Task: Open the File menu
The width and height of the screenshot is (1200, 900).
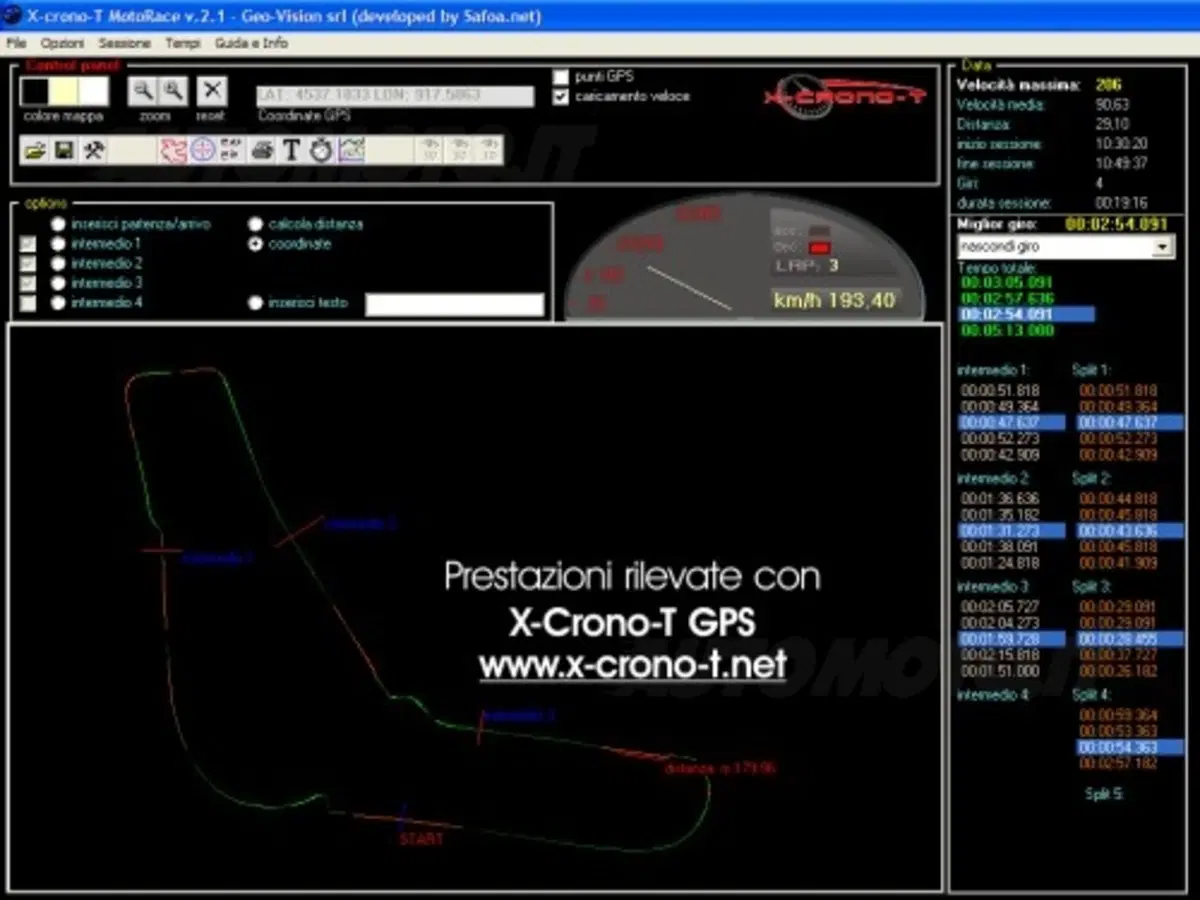Action: 16,43
